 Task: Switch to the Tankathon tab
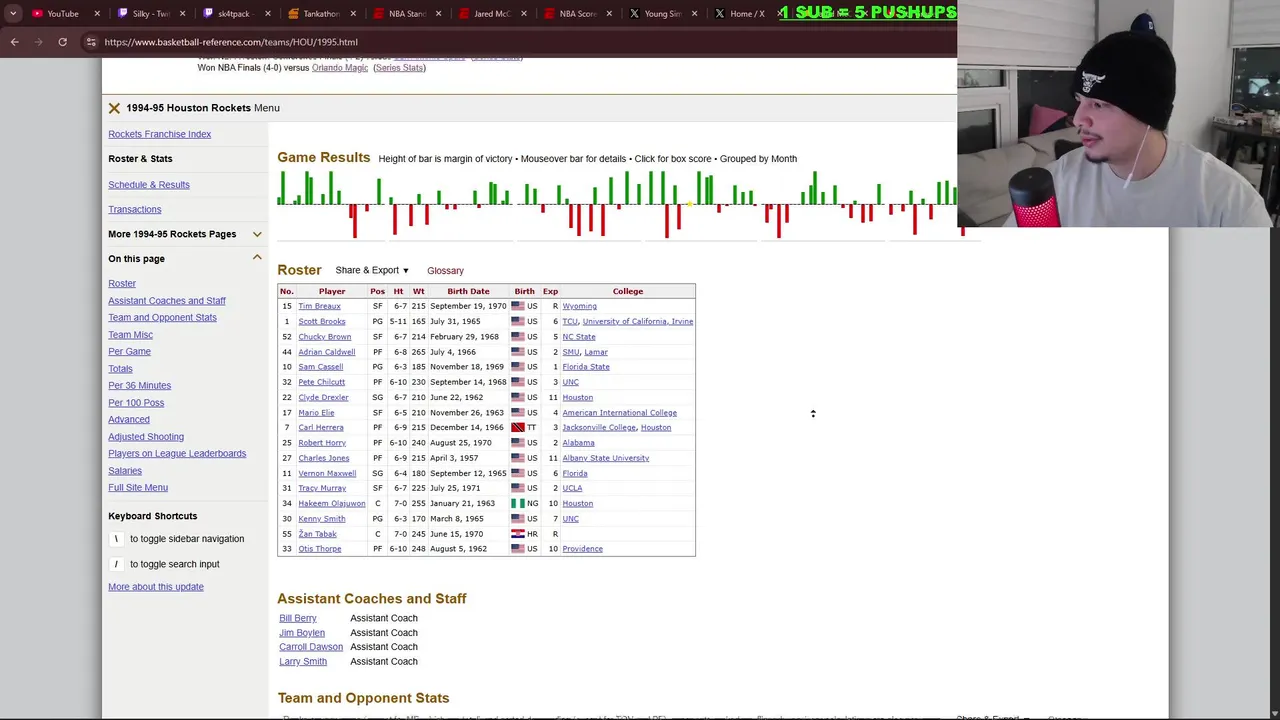click(320, 14)
